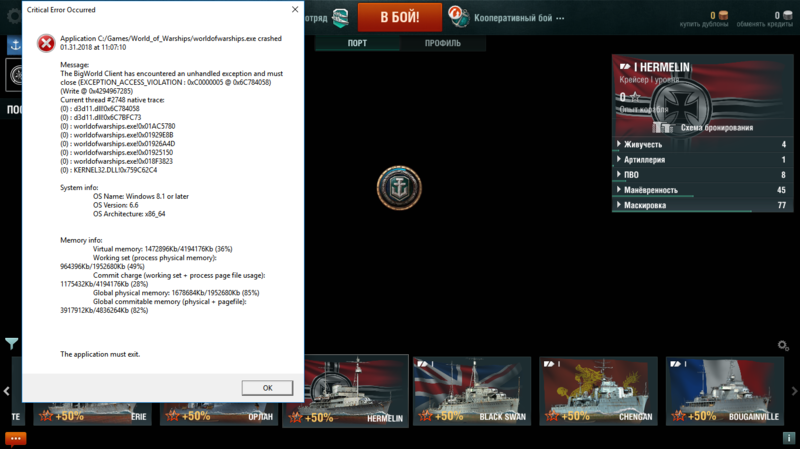Click the doubloons coin icon
Screen dimensions: 800x449
click(723, 15)
